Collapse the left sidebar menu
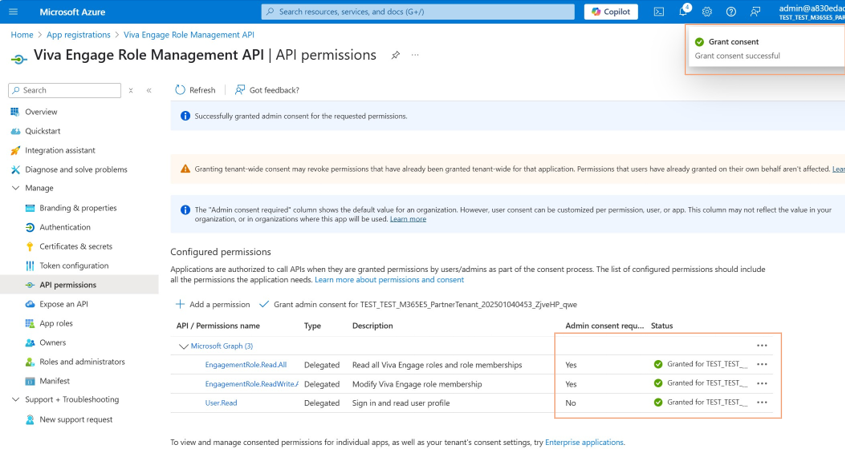 tap(149, 90)
